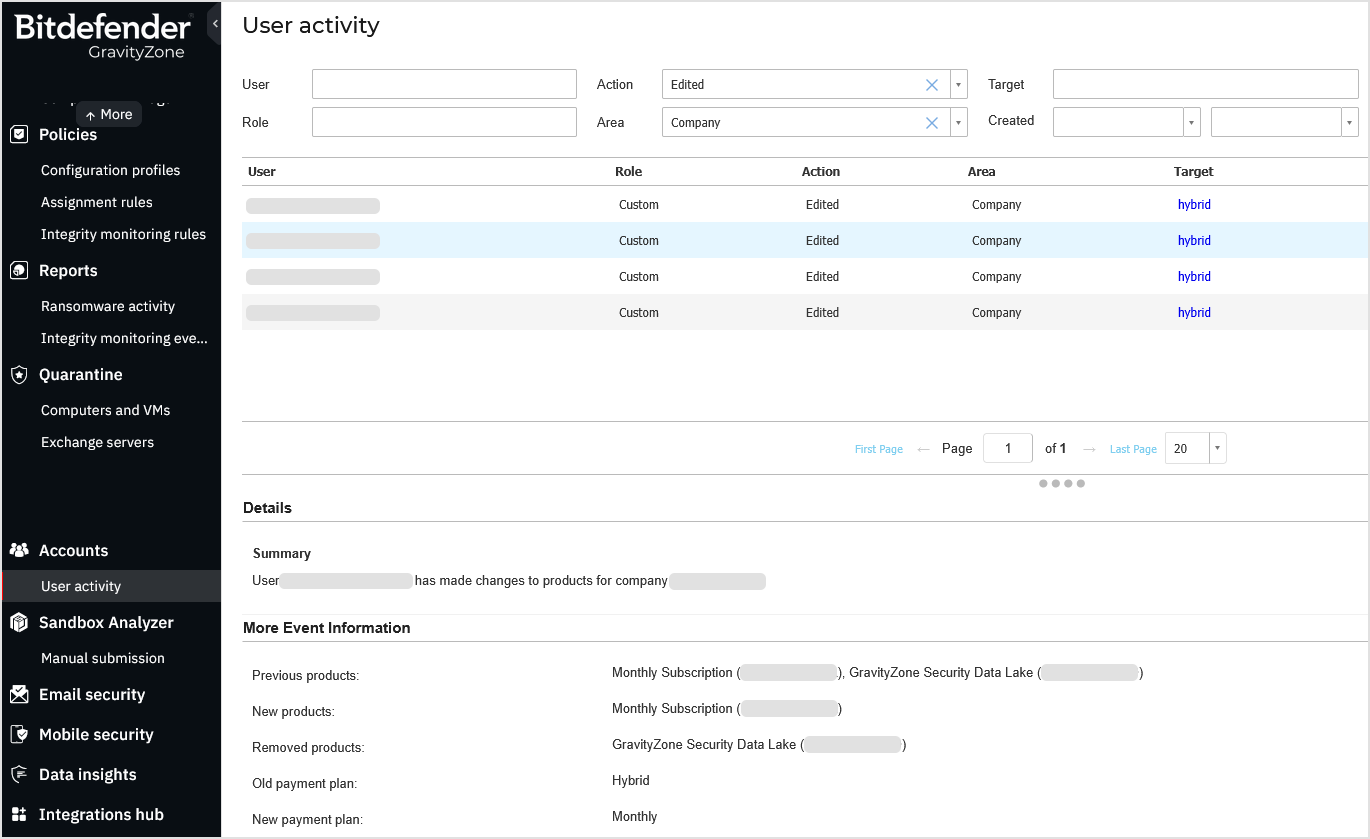Viewport: 1370px width, 839px height.
Task: Remove the Company area filter
Action: [x=931, y=122]
